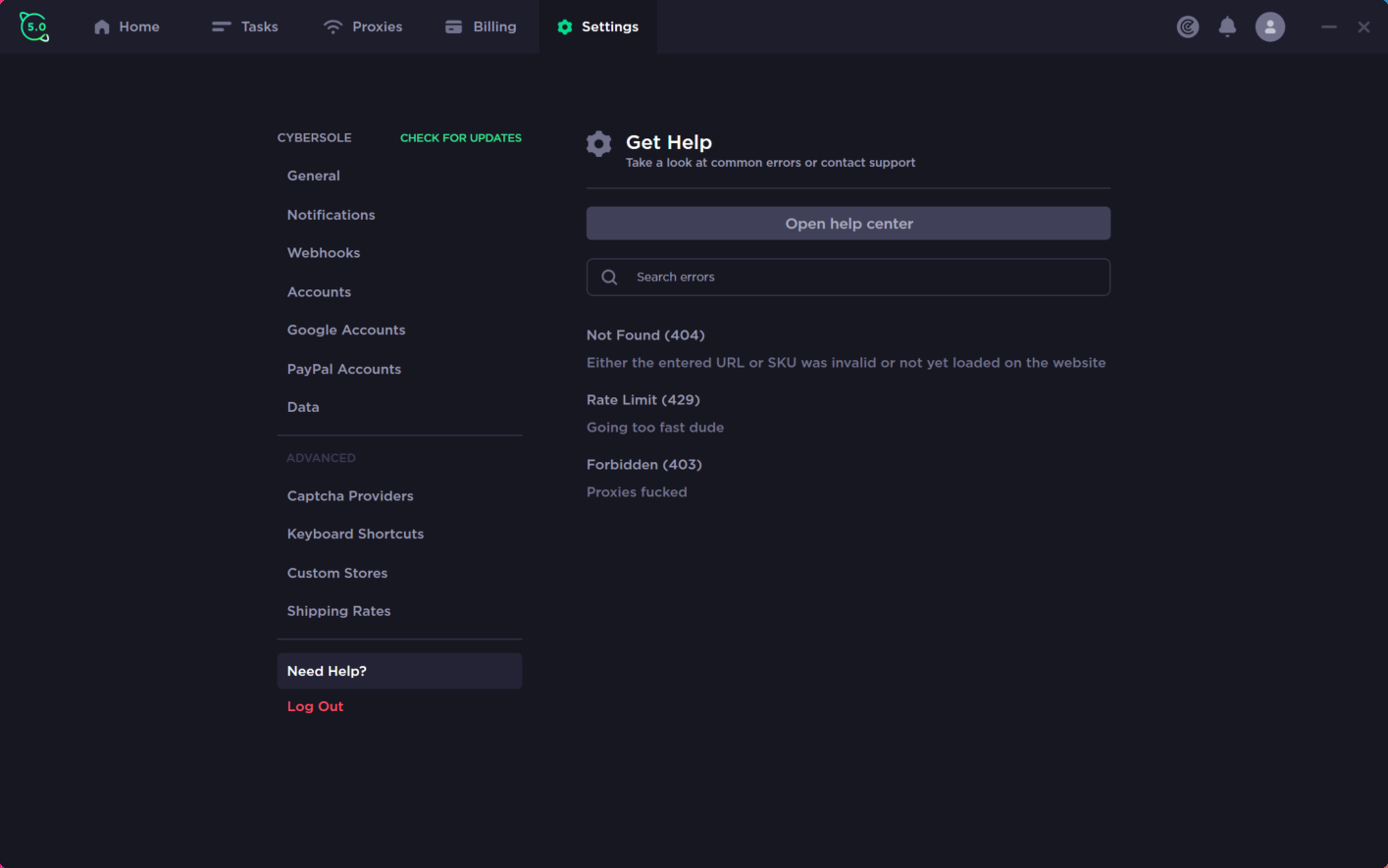Select the Not Found (404) error entry

[645, 335]
